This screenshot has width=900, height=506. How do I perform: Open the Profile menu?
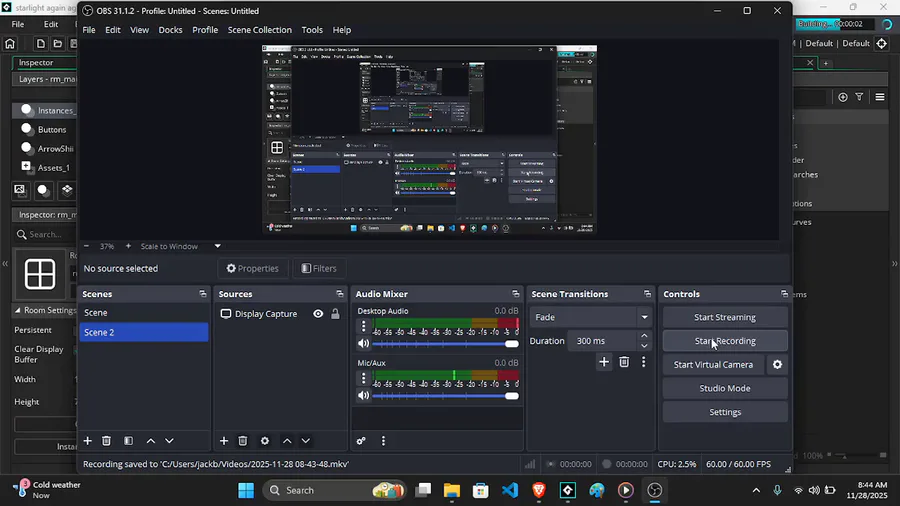tap(205, 30)
